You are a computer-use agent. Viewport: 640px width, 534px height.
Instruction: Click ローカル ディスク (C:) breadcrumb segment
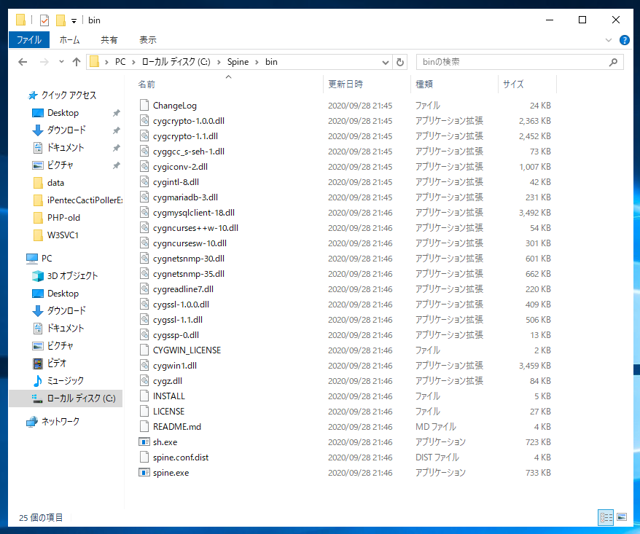click(176, 62)
